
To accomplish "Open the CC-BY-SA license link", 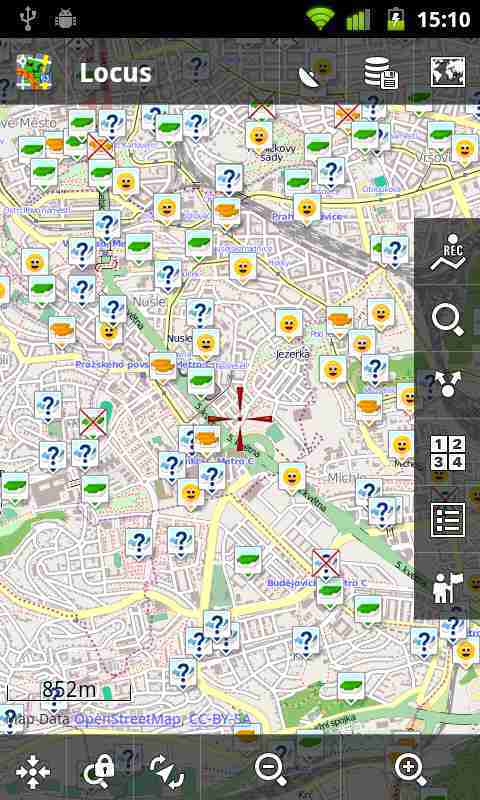I will 219,719.
